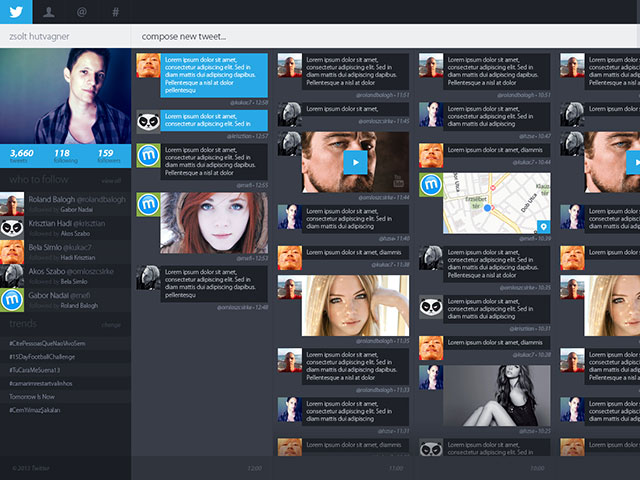Click the avatar on the @omloszcsirke 11:45 tweet
This screenshot has width=640, height=480.
[290, 114]
